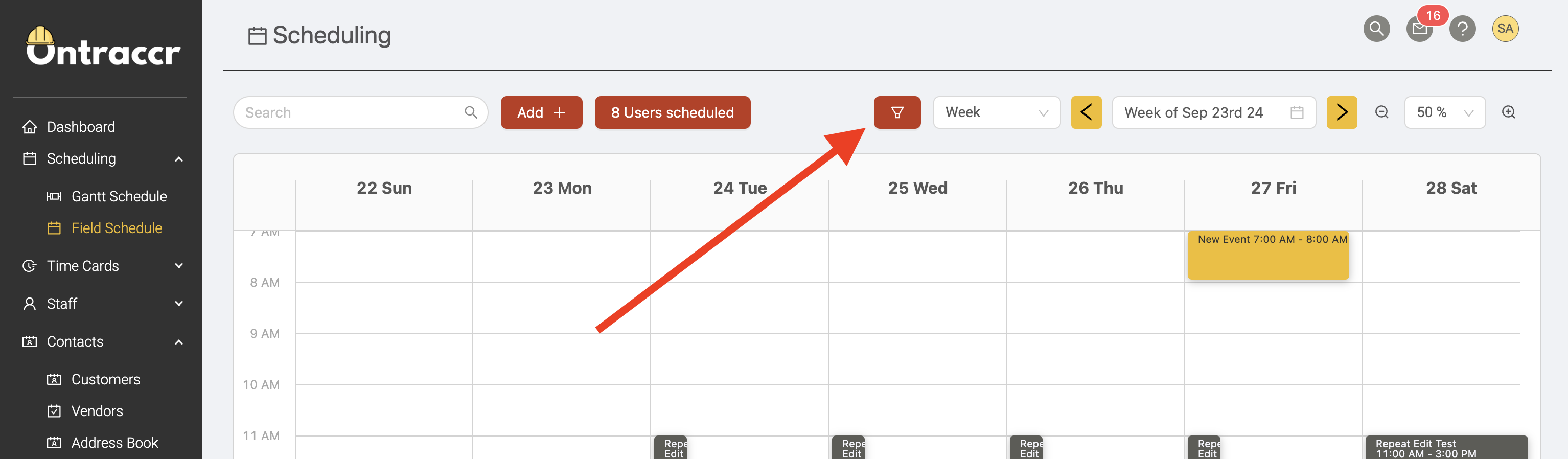Open the SA user avatar menu
Screen dimensions: 1568x459
coord(1505,29)
